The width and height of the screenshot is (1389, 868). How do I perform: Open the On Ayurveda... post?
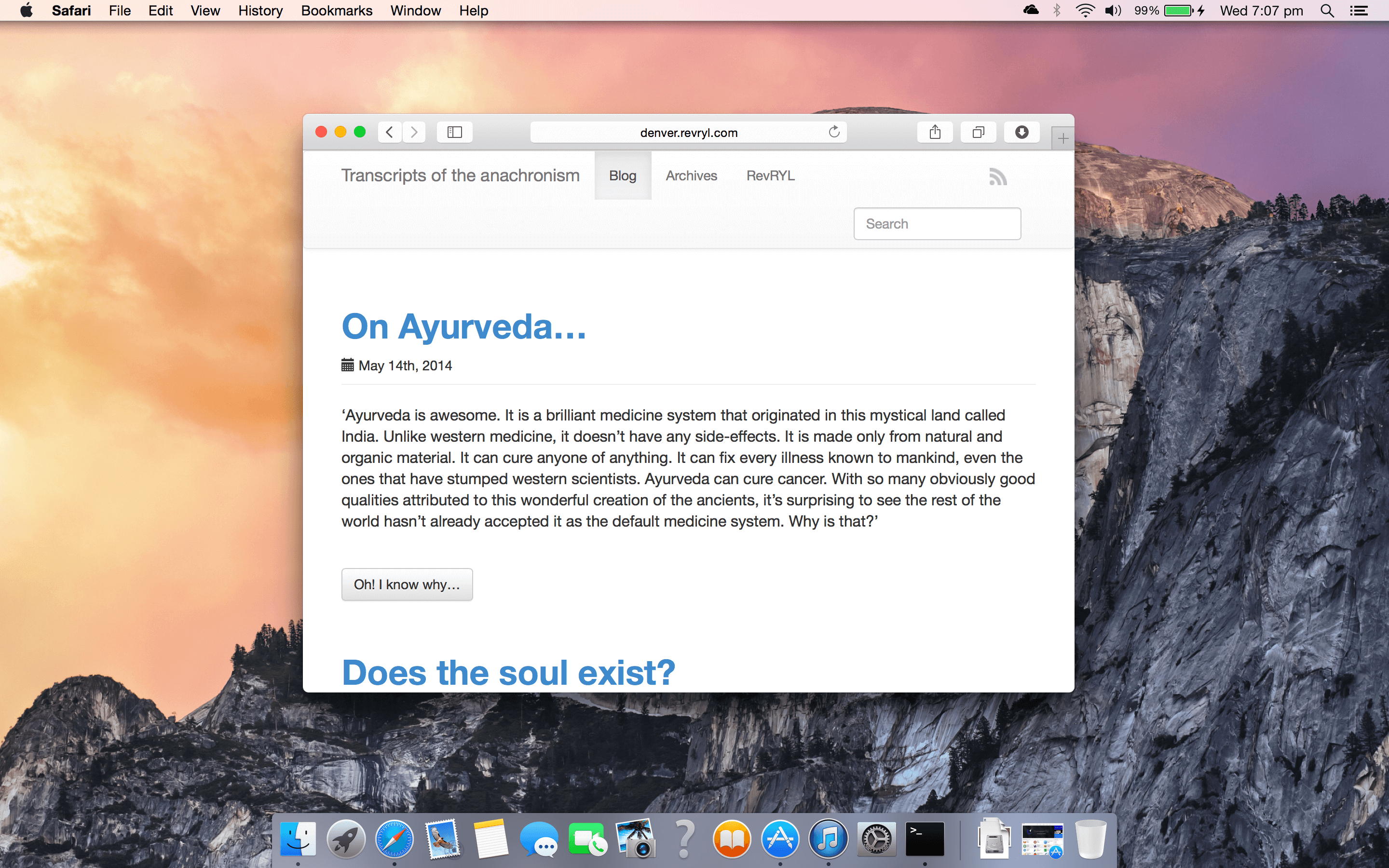pyautogui.click(x=464, y=326)
